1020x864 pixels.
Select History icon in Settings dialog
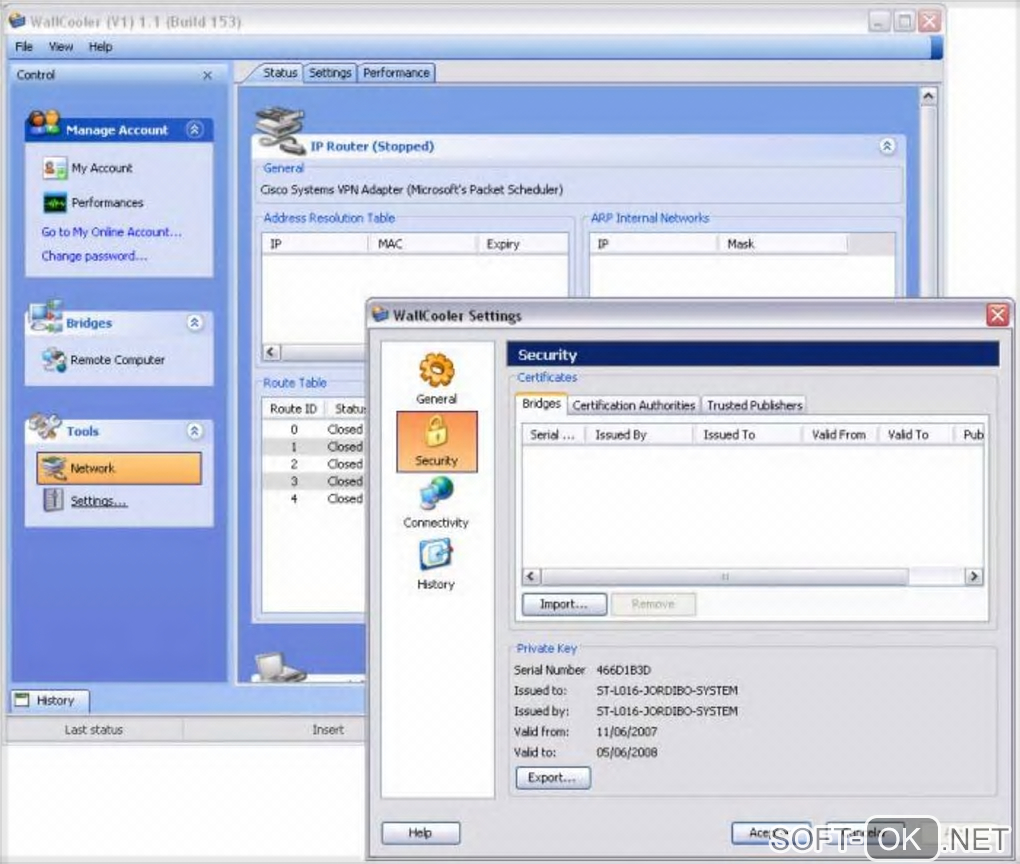click(436, 555)
